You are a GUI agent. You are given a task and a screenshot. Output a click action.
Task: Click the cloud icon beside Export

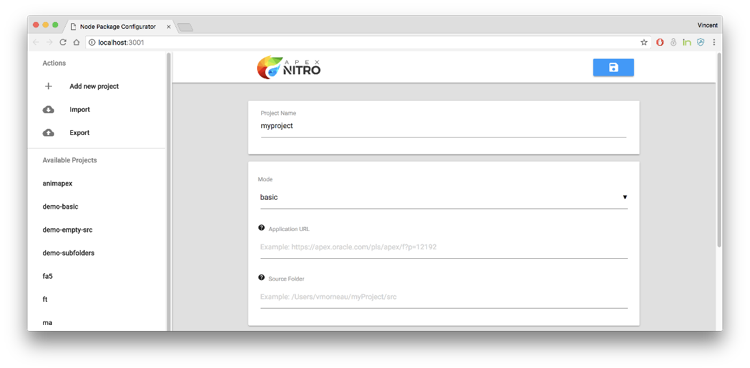(x=48, y=133)
